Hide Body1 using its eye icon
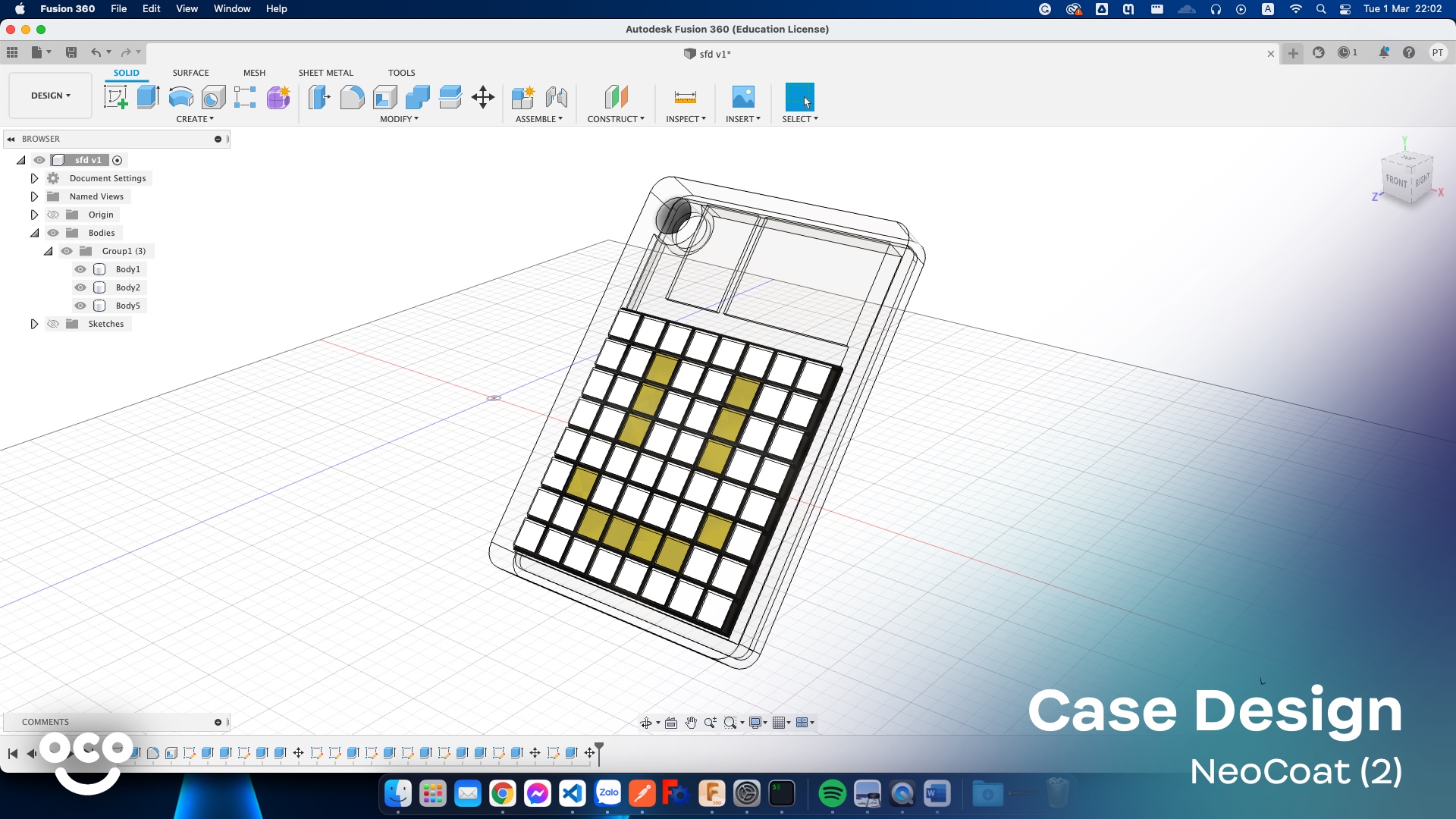1456x819 pixels. coord(80,269)
